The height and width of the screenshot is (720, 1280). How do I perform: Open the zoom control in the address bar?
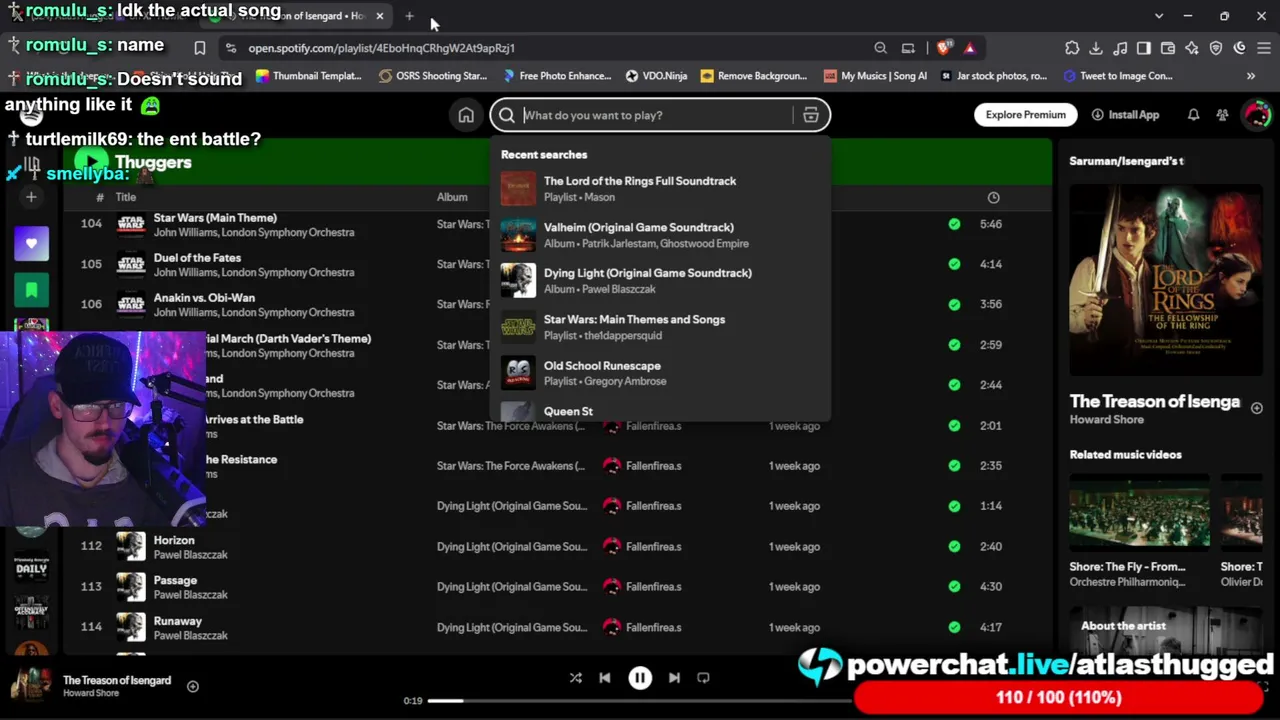(x=880, y=48)
